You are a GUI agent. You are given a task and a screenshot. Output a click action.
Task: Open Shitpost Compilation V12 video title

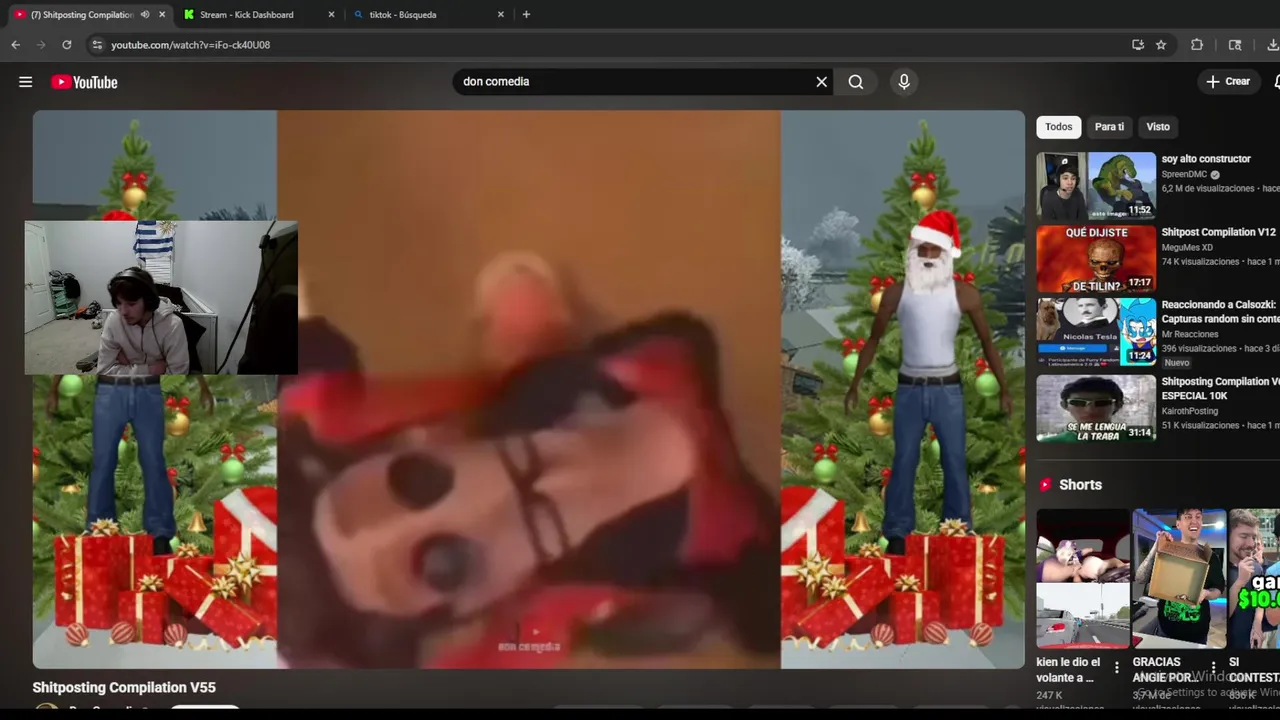1218,232
